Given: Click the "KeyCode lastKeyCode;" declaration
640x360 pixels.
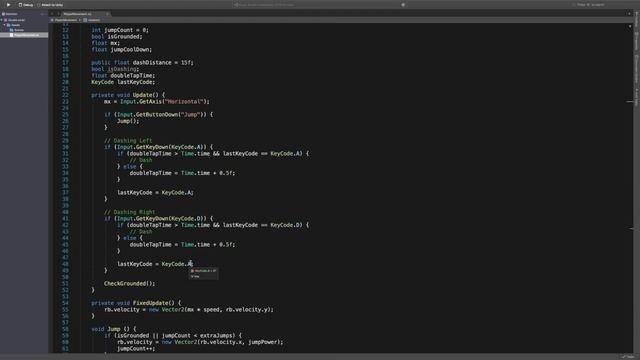Looking at the screenshot, I should point(123,82).
